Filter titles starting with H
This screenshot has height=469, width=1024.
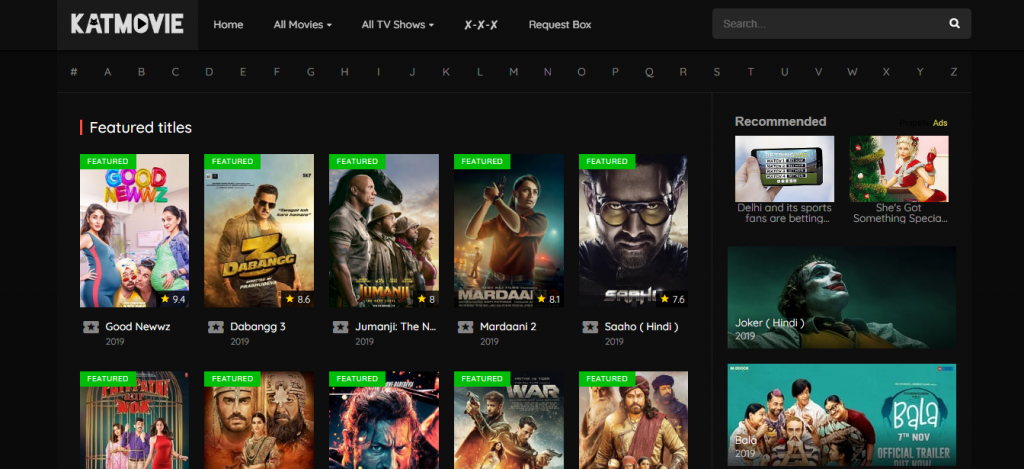coord(344,72)
